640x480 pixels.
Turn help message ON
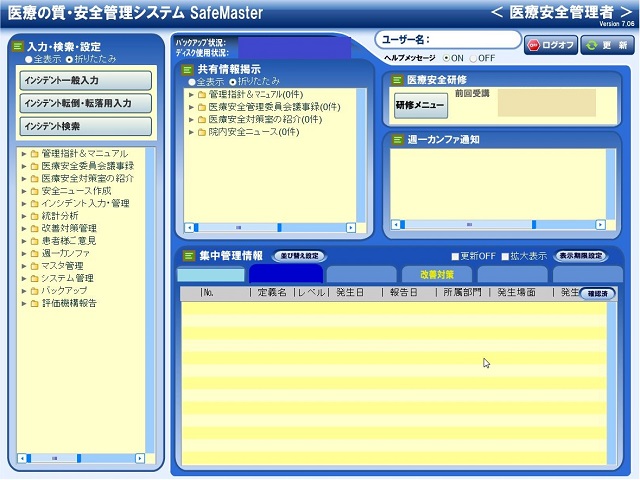[447, 58]
